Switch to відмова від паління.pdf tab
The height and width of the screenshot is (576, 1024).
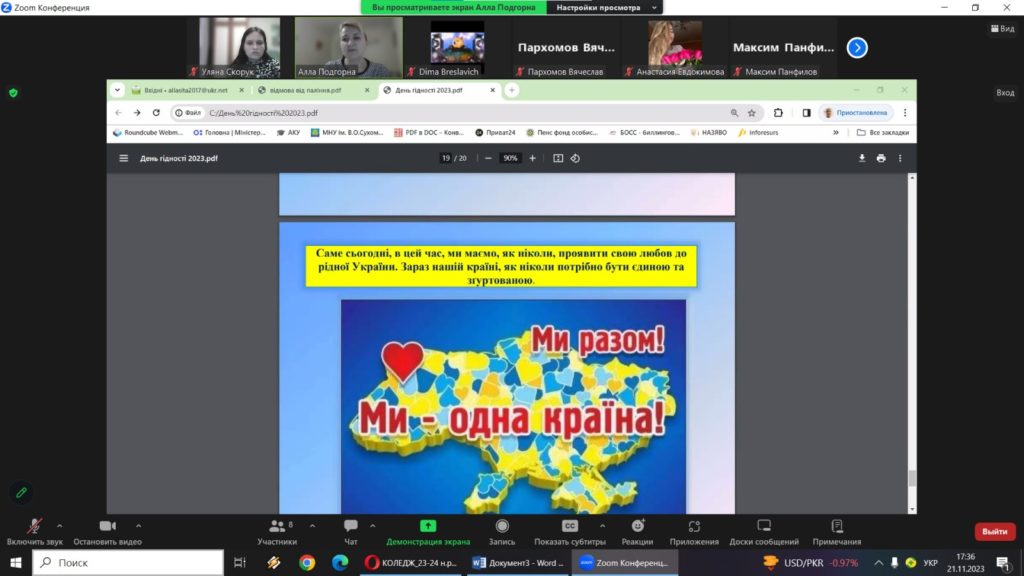tap(313, 90)
